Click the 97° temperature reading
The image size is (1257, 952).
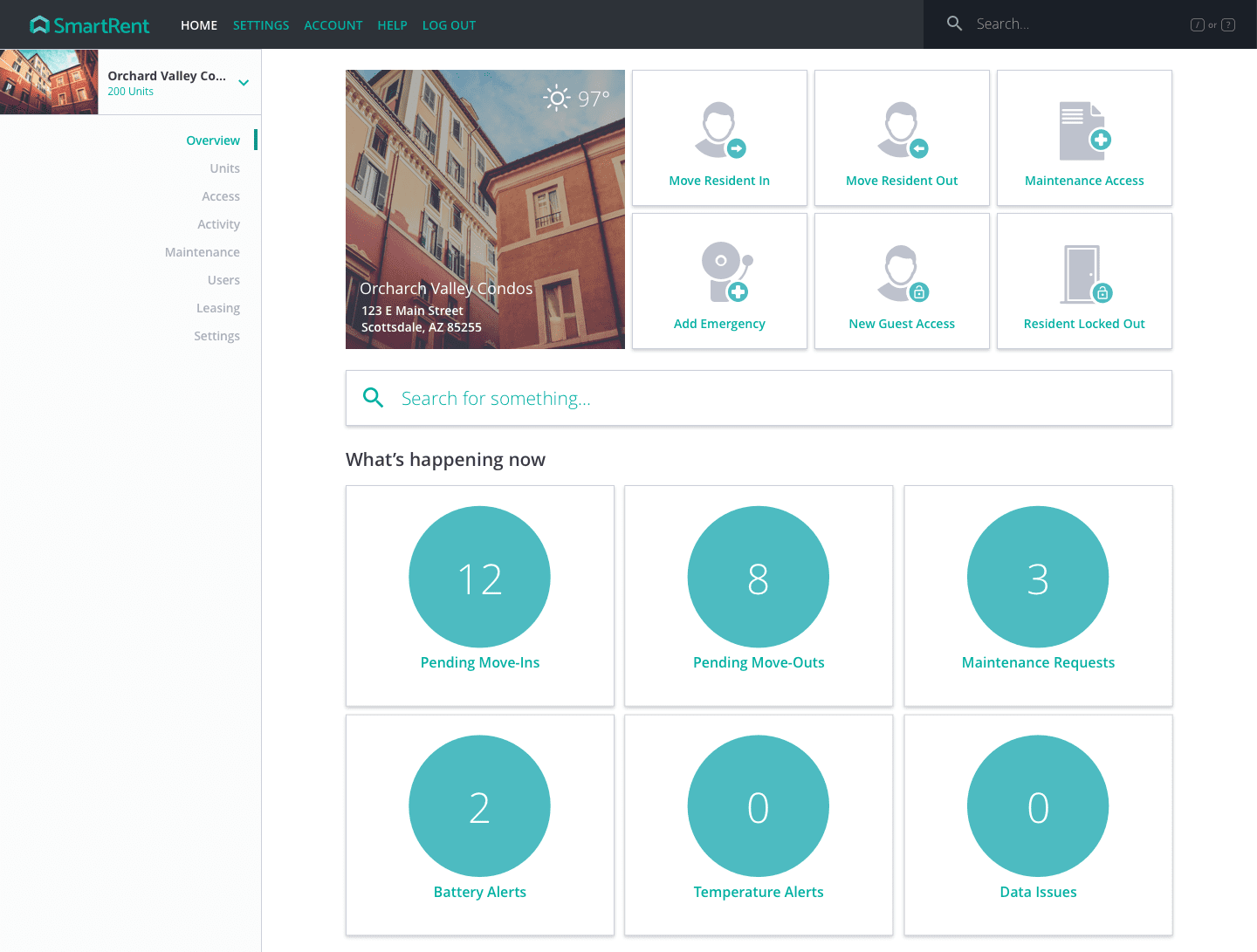pos(594,99)
